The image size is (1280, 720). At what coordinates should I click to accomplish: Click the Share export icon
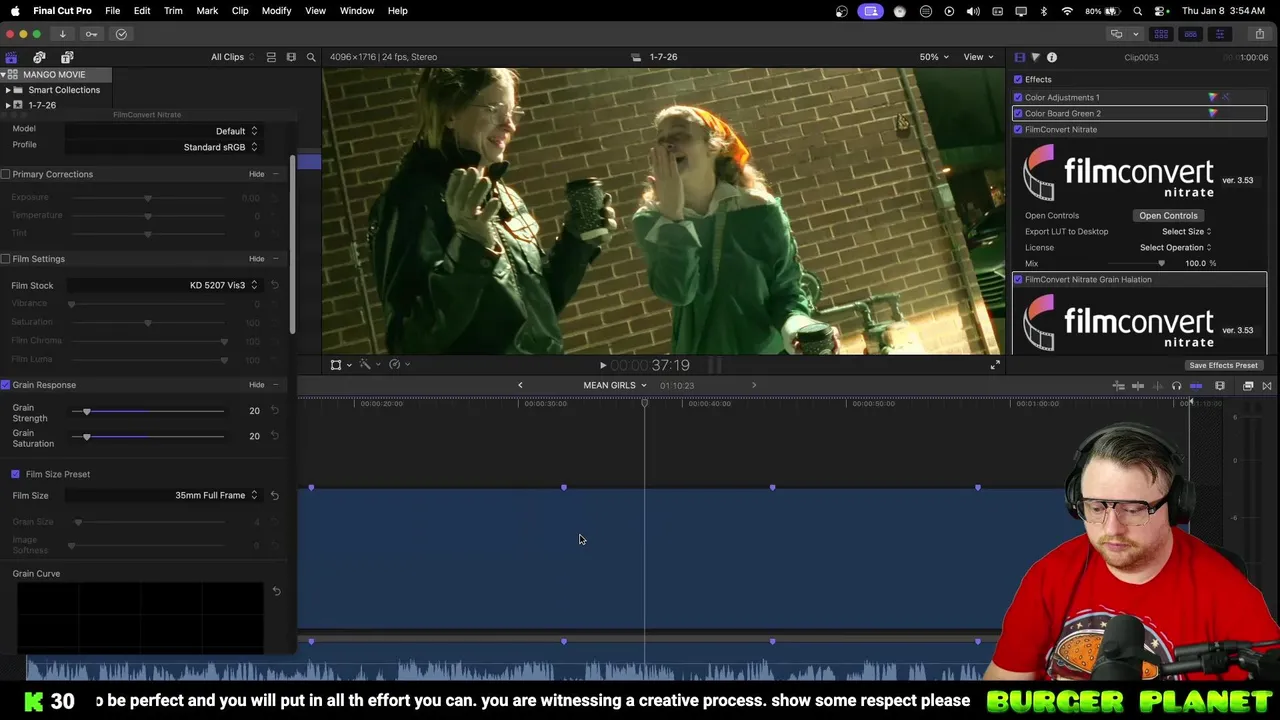click(x=1260, y=34)
